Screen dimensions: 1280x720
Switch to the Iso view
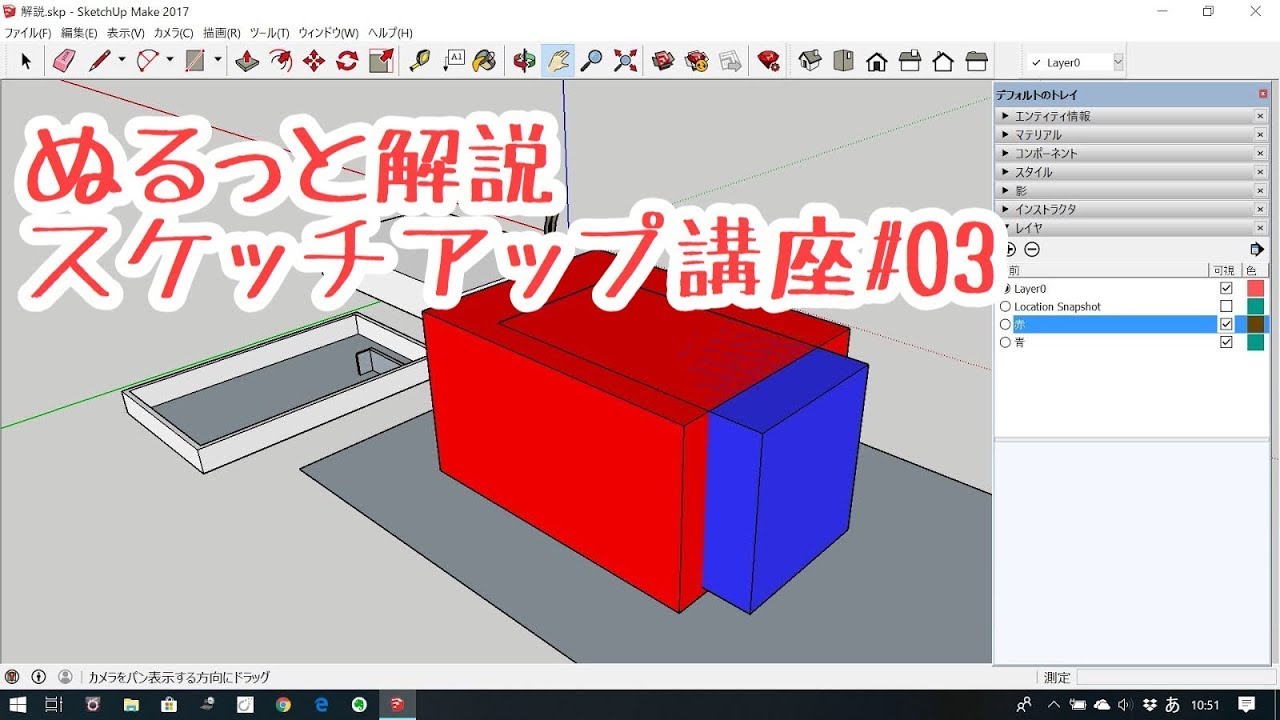coord(810,62)
